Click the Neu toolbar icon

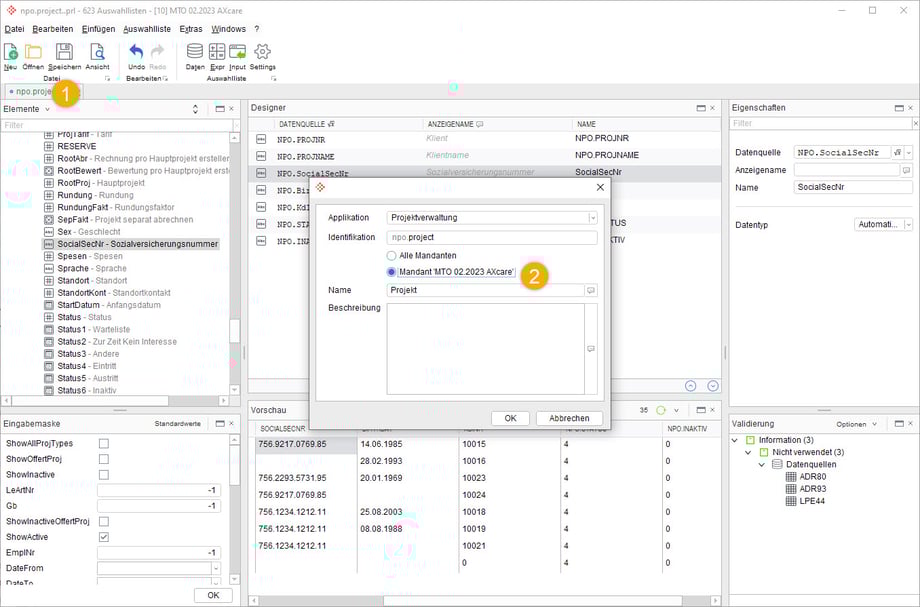click(x=11, y=52)
